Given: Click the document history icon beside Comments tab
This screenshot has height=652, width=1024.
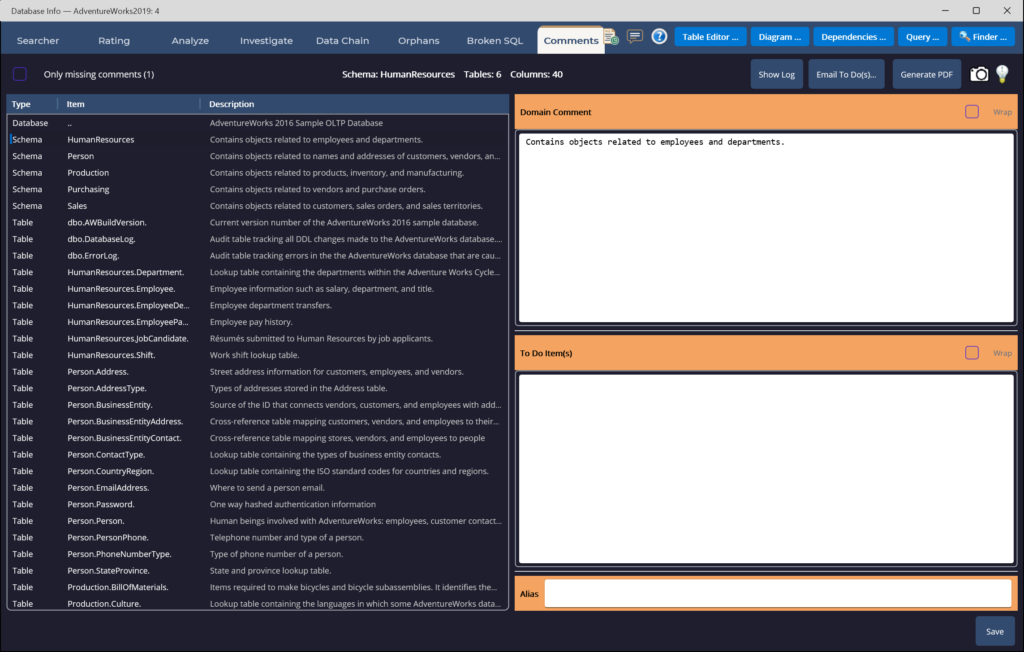Looking at the screenshot, I should [x=611, y=37].
